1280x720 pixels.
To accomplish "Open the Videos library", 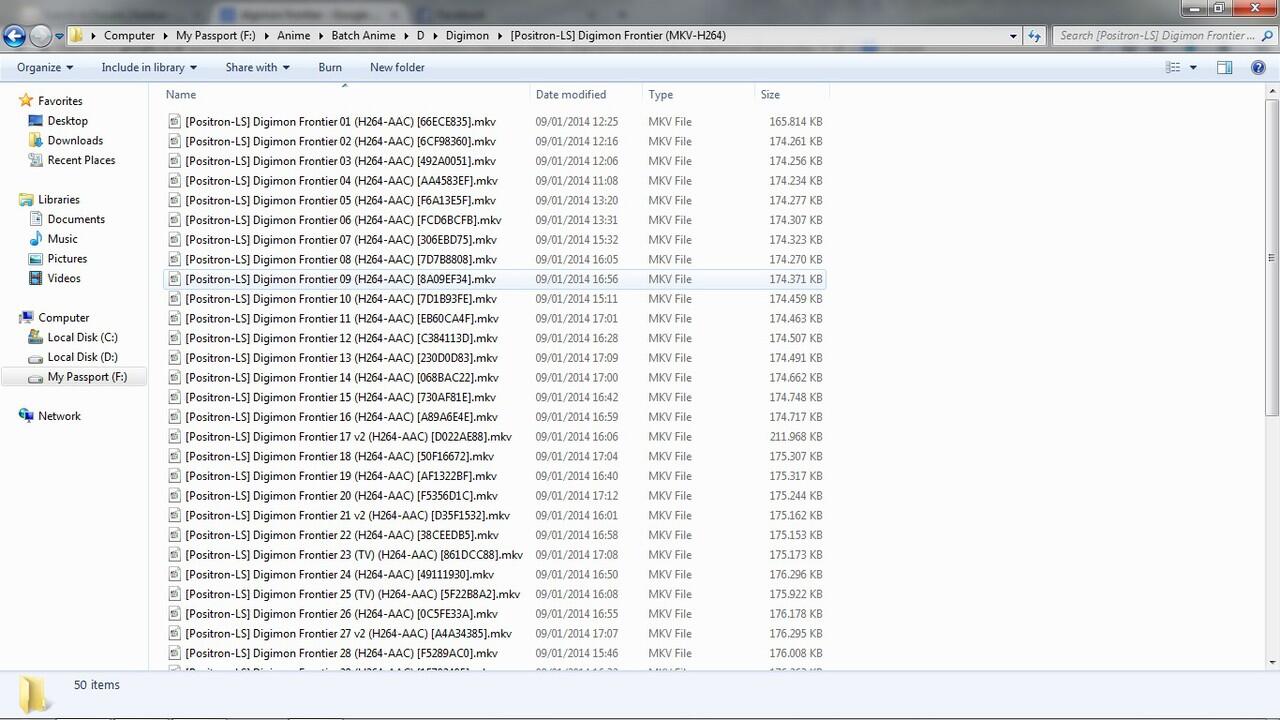I will (64, 278).
